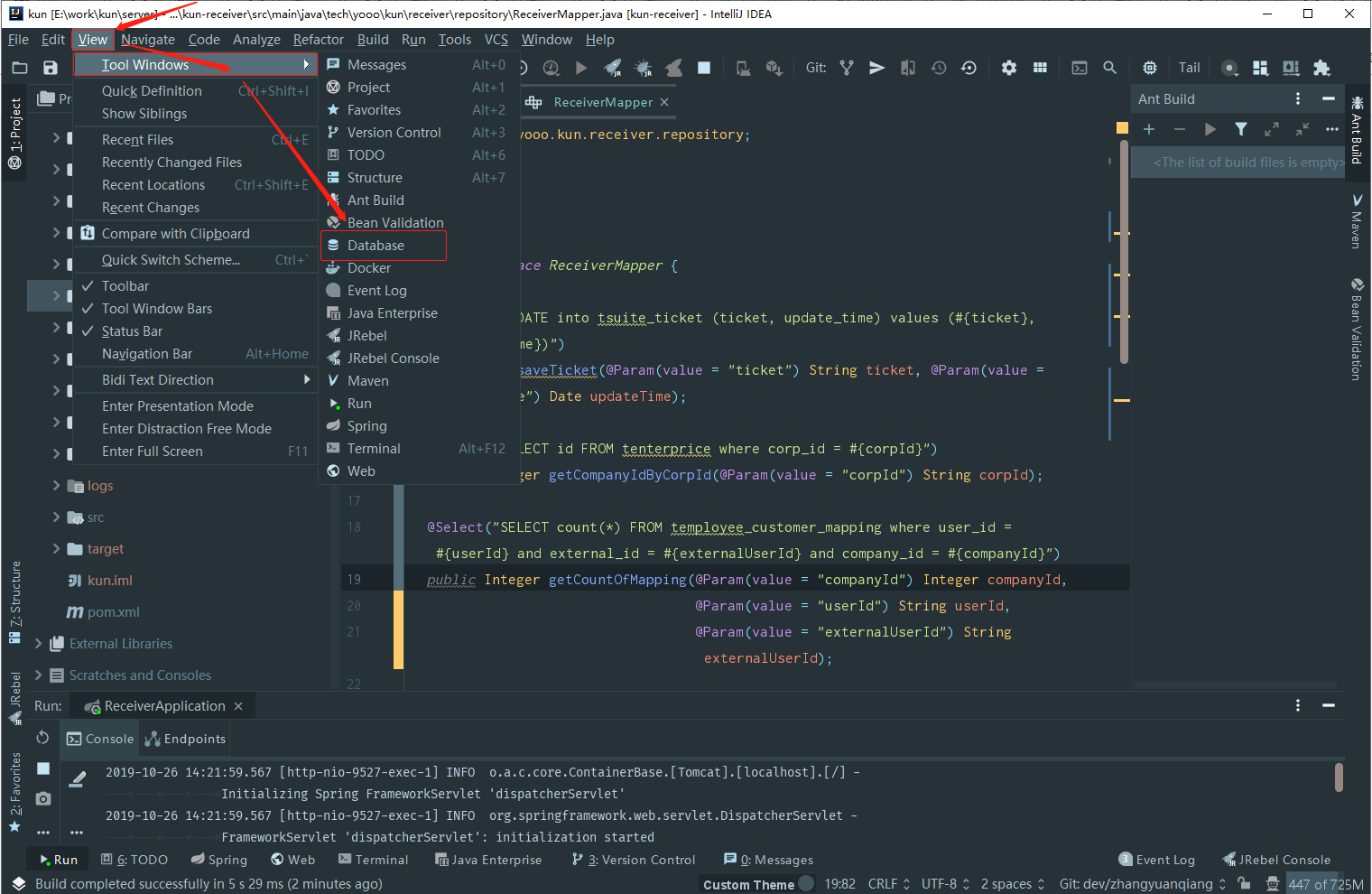Hide the Ant Build panel
This screenshot has width=1372, height=894.
click(x=1328, y=98)
